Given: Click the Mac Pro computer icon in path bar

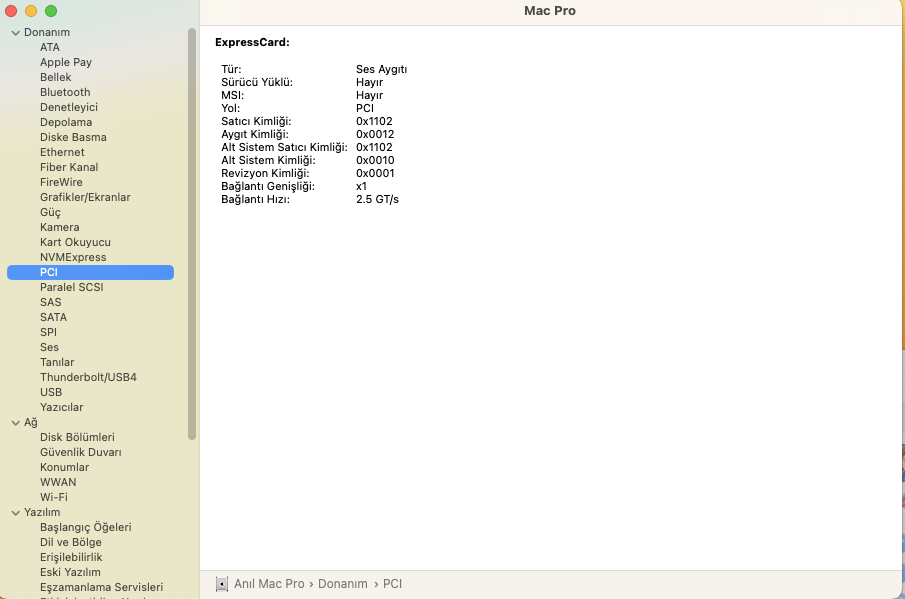Looking at the screenshot, I should click(222, 583).
